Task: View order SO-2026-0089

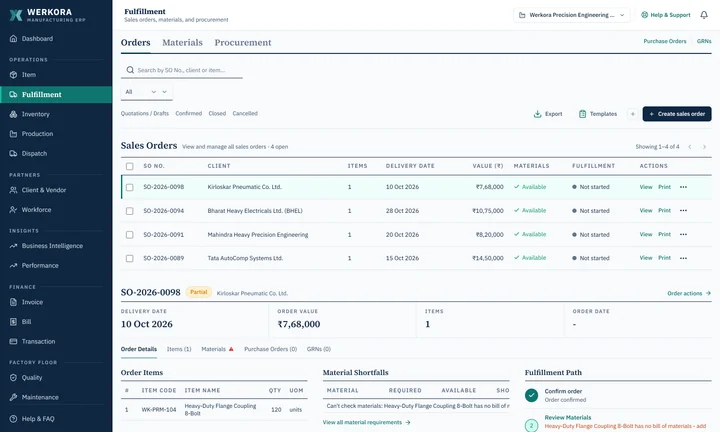Action: point(646,258)
